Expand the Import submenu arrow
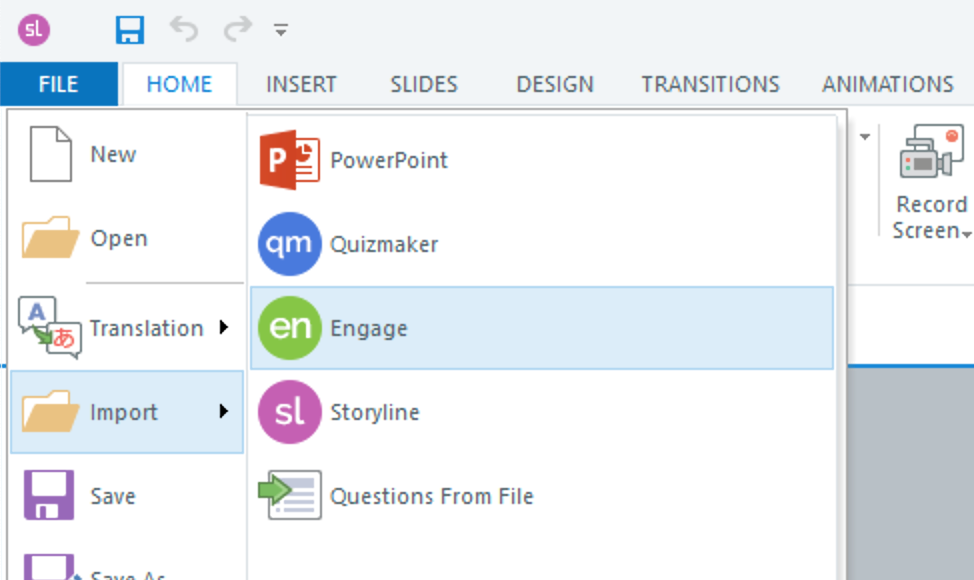This screenshot has width=974, height=580. [223, 411]
